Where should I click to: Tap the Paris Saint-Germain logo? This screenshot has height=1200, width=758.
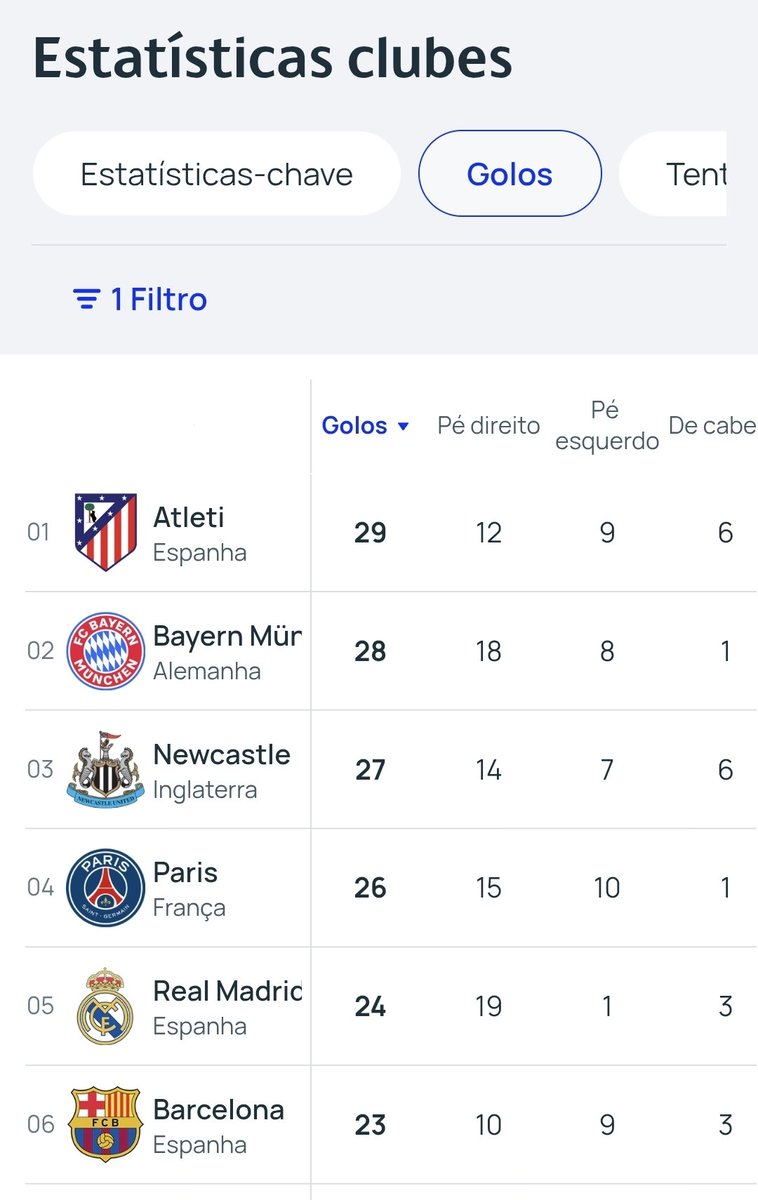pyautogui.click(x=105, y=888)
